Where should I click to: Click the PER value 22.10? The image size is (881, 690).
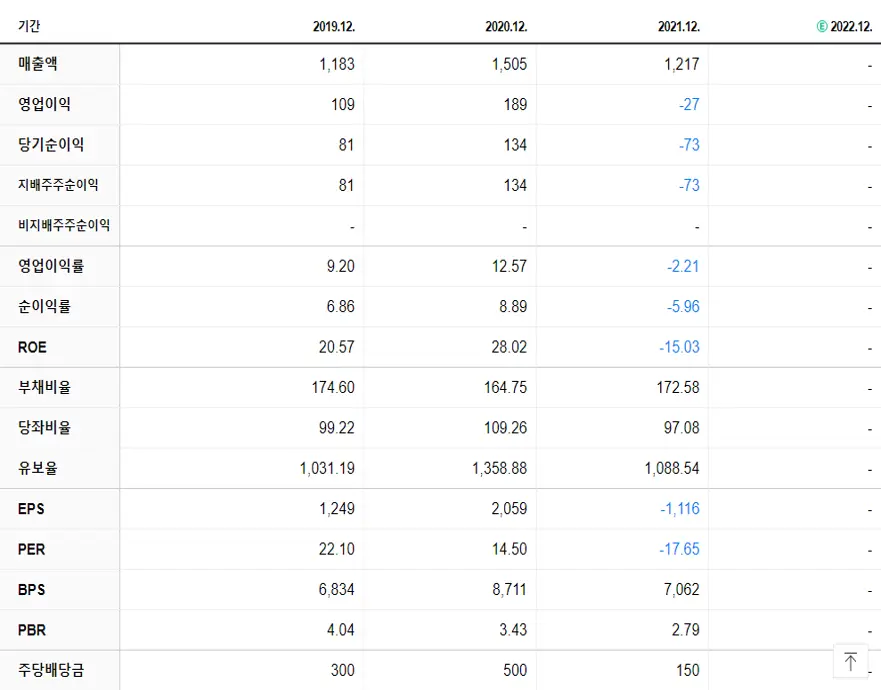click(337, 550)
